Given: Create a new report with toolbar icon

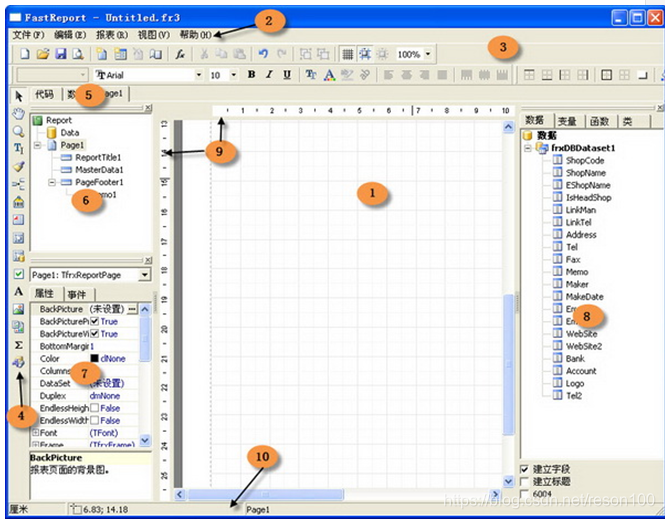Looking at the screenshot, I should (x=25, y=54).
